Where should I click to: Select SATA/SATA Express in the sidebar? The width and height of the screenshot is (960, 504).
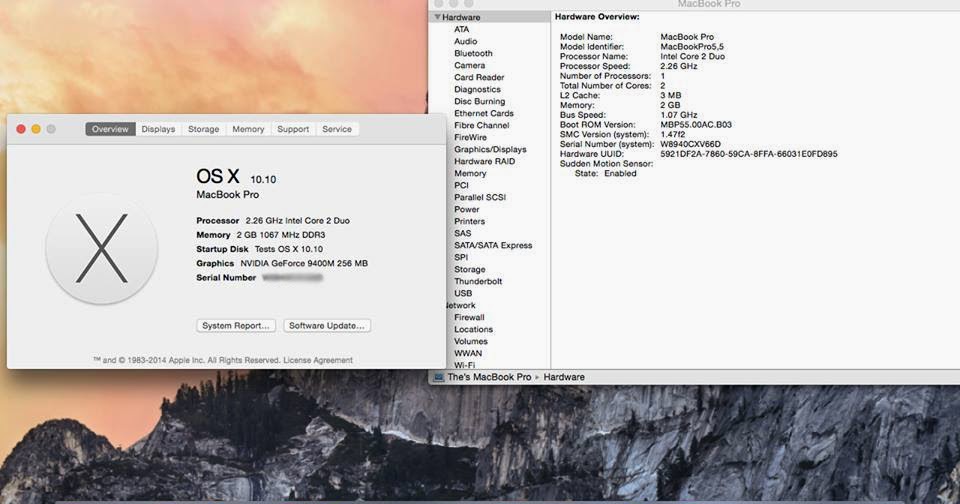pos(493,245)
